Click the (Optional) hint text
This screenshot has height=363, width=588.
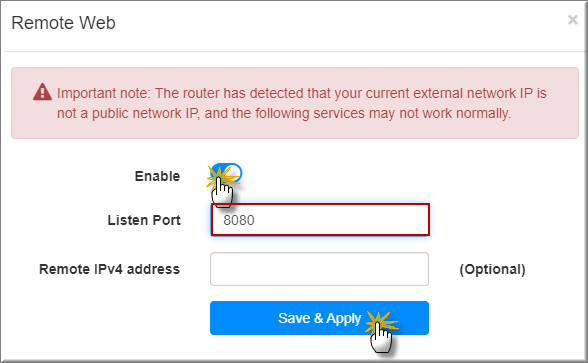click(492, 269)
